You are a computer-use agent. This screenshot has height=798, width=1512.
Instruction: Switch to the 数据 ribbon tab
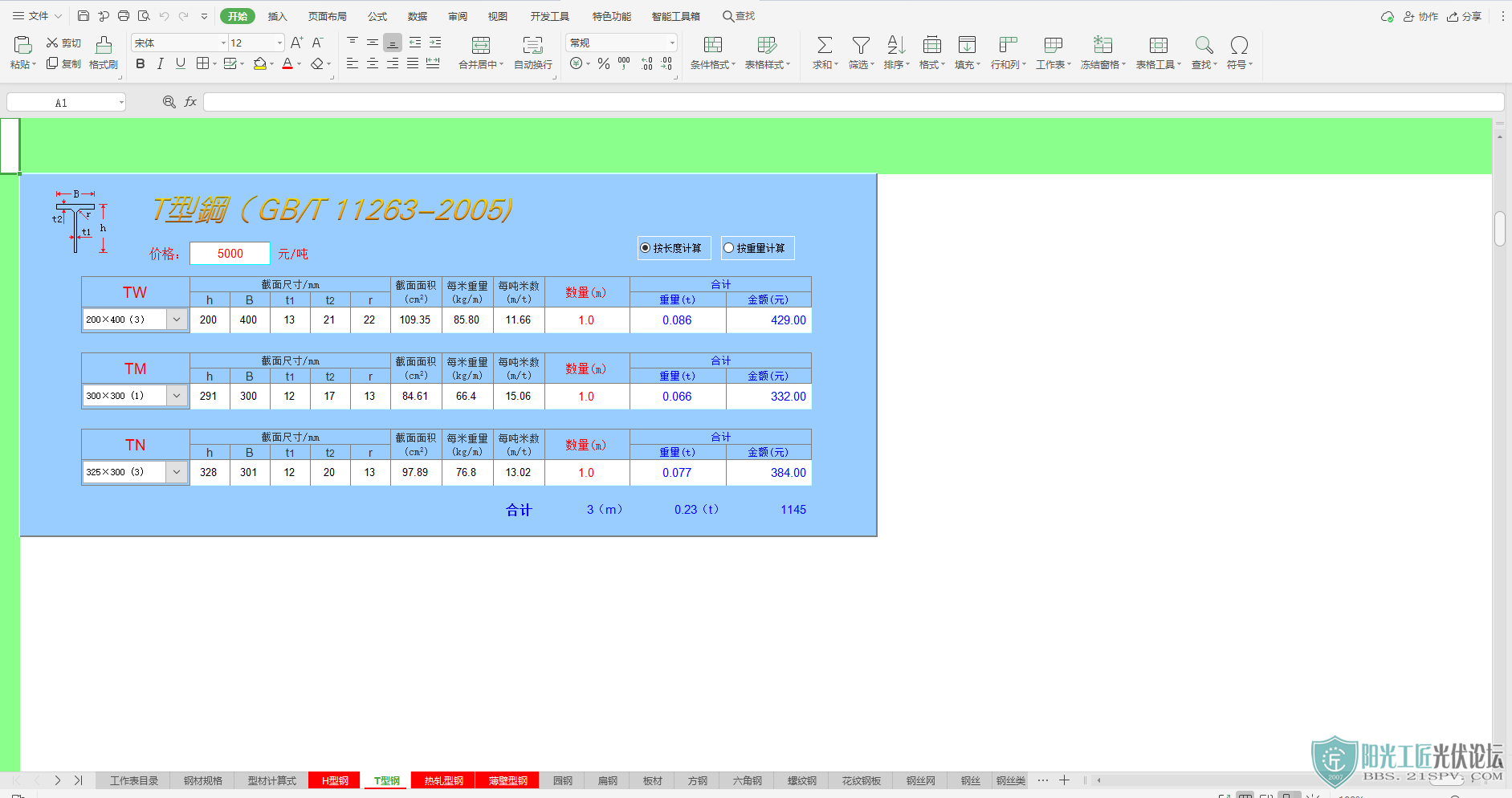[418, 16]
